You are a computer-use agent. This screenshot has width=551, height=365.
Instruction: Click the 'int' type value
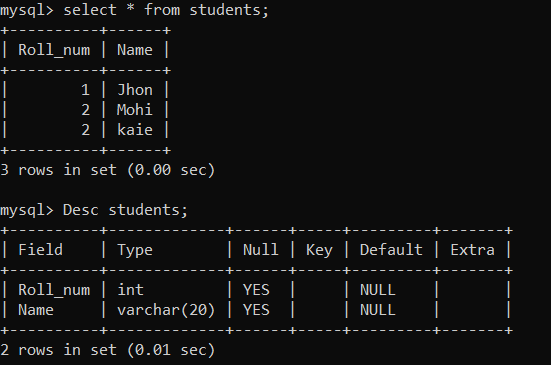(130, 290)
